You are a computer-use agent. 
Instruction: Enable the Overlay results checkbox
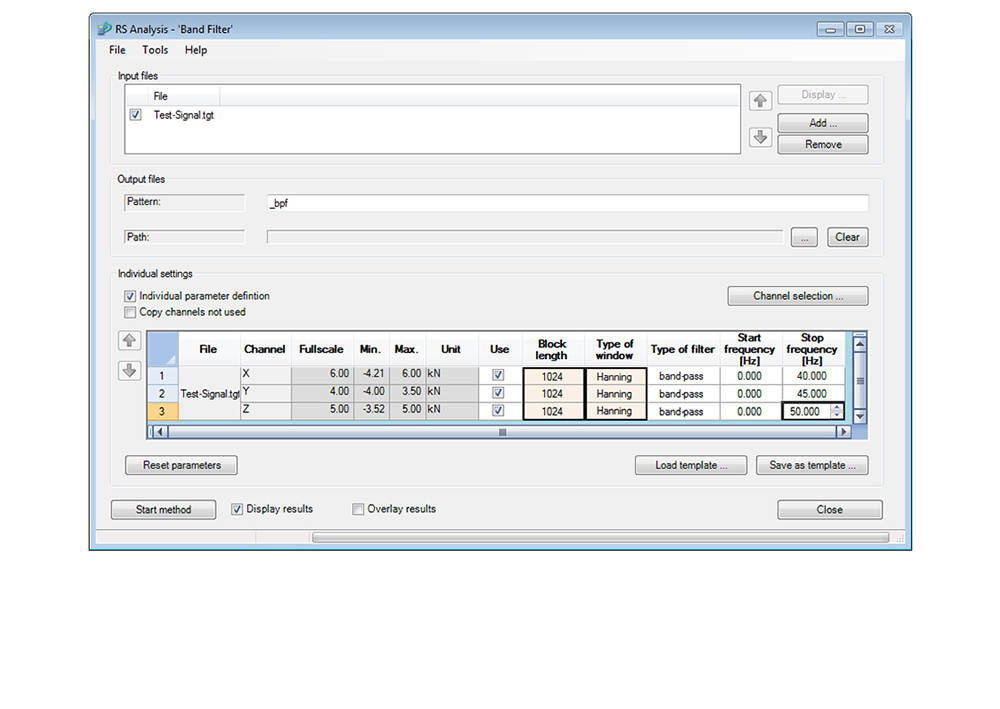pyautogui.click(x=358, y=509)
